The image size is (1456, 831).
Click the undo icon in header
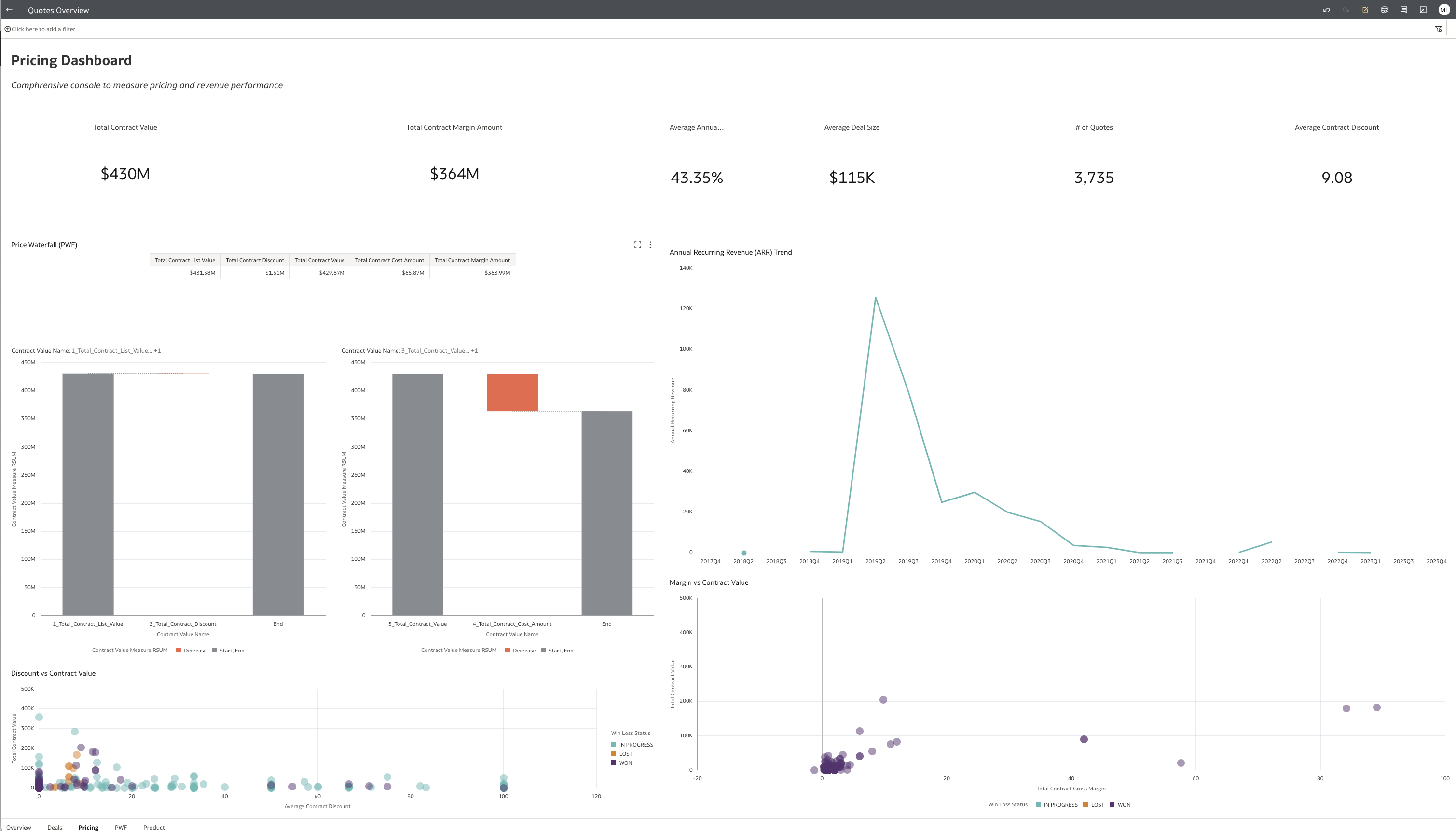pyautogui.click(x=1327, y=10)
